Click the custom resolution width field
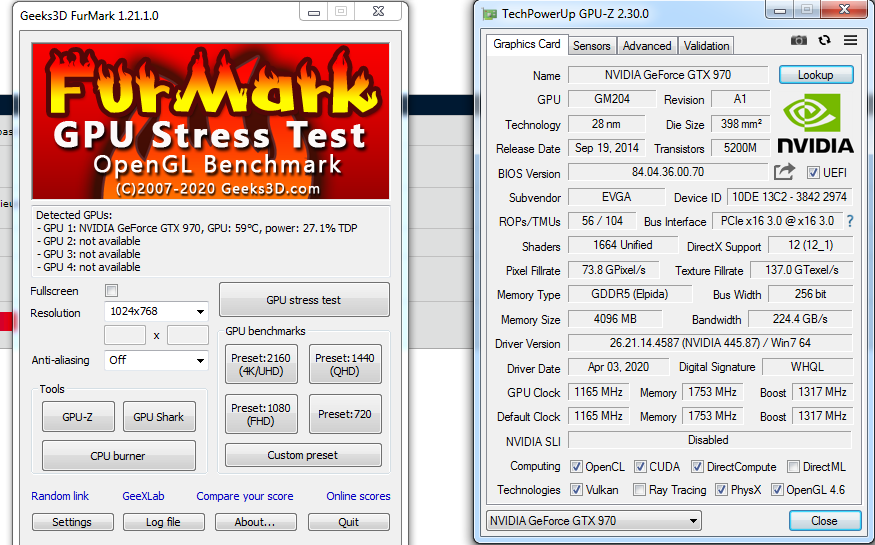 point(125,335)
